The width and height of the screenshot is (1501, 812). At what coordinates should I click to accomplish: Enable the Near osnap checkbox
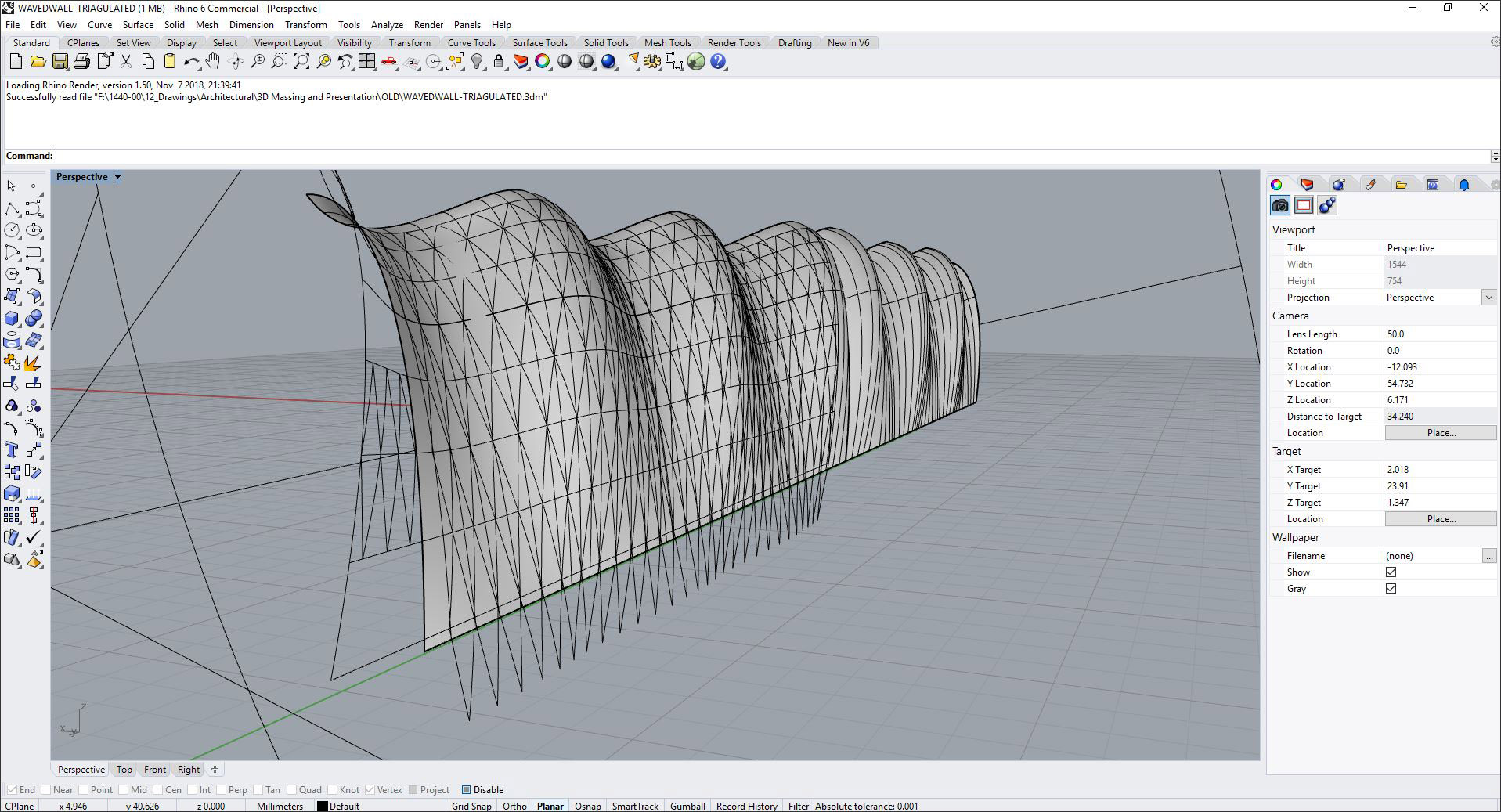[45, 789]
